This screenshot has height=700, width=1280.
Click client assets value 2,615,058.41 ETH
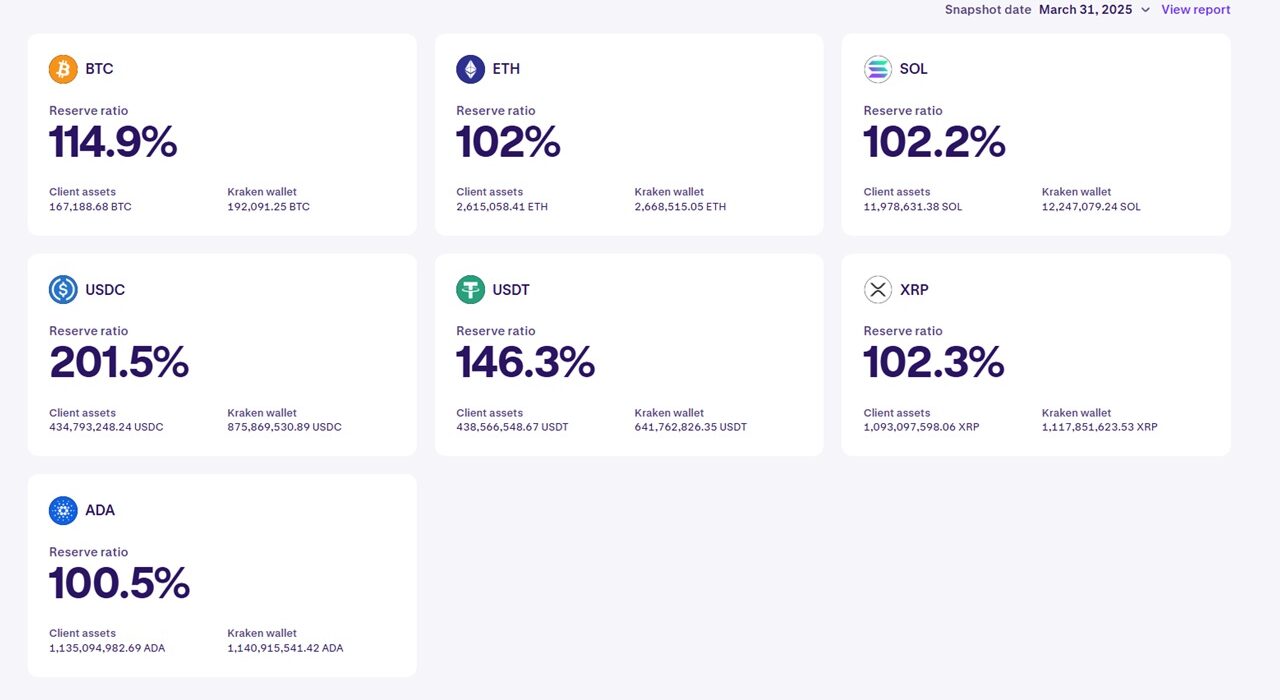(x=502, y=207)
